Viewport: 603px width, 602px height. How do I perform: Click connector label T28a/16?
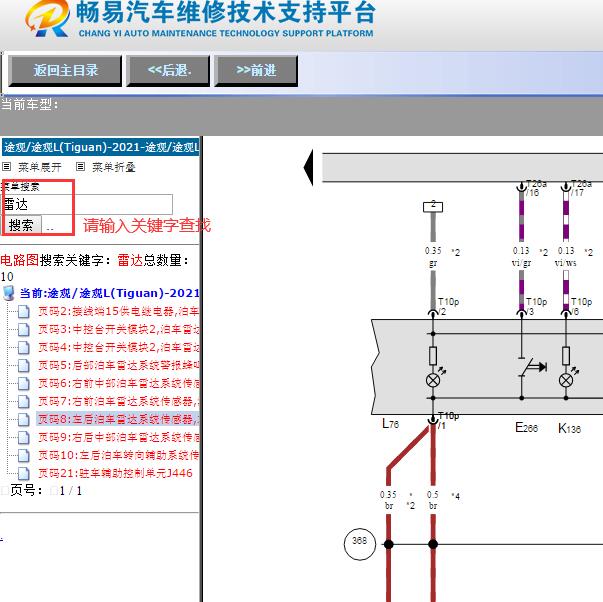point(535,188)
